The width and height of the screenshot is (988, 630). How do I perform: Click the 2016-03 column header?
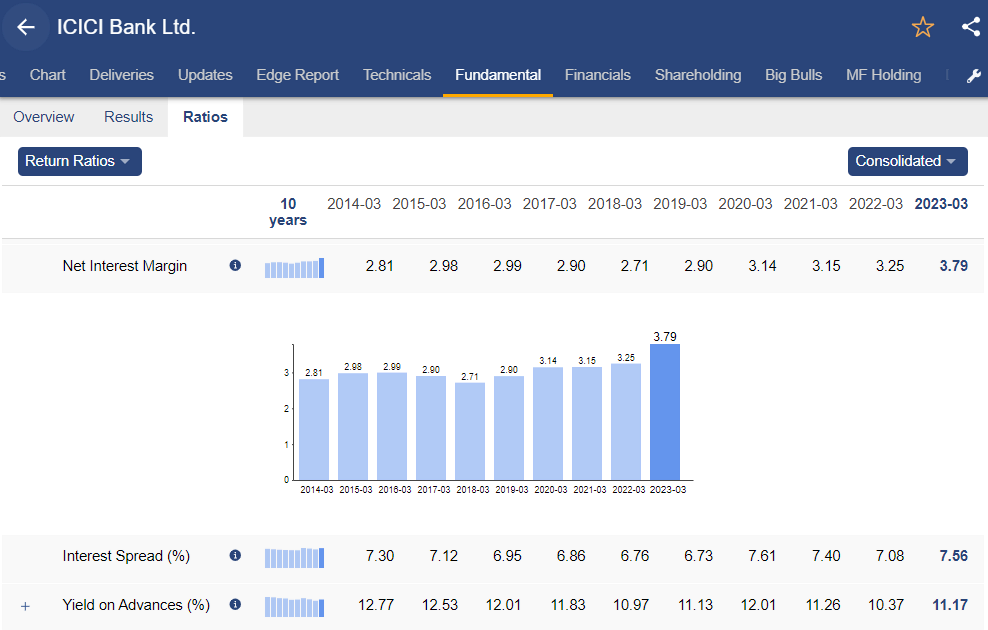click(485, 204)
